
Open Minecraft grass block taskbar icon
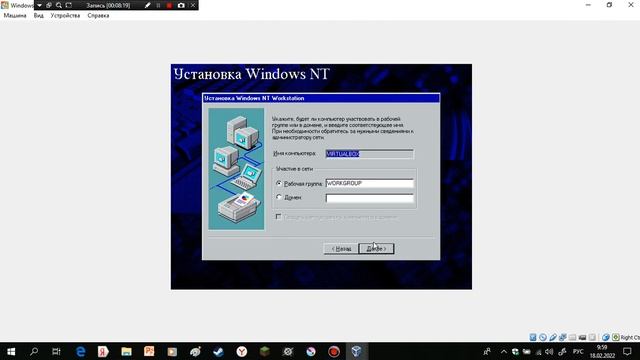(265, 351)
